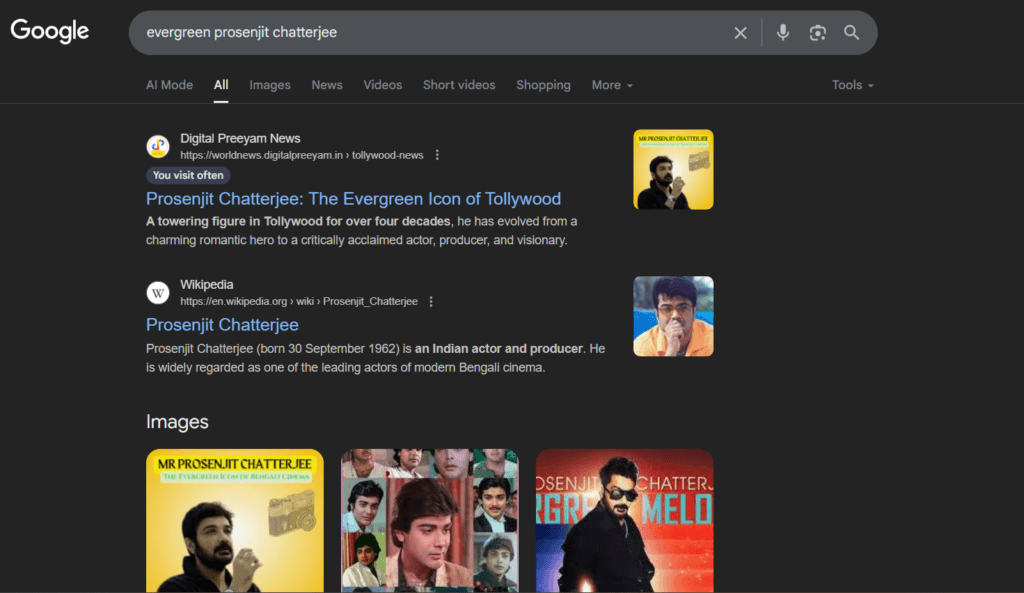
Task: Click the Digital Preeyam News favicon
Action: coord(157,146)
